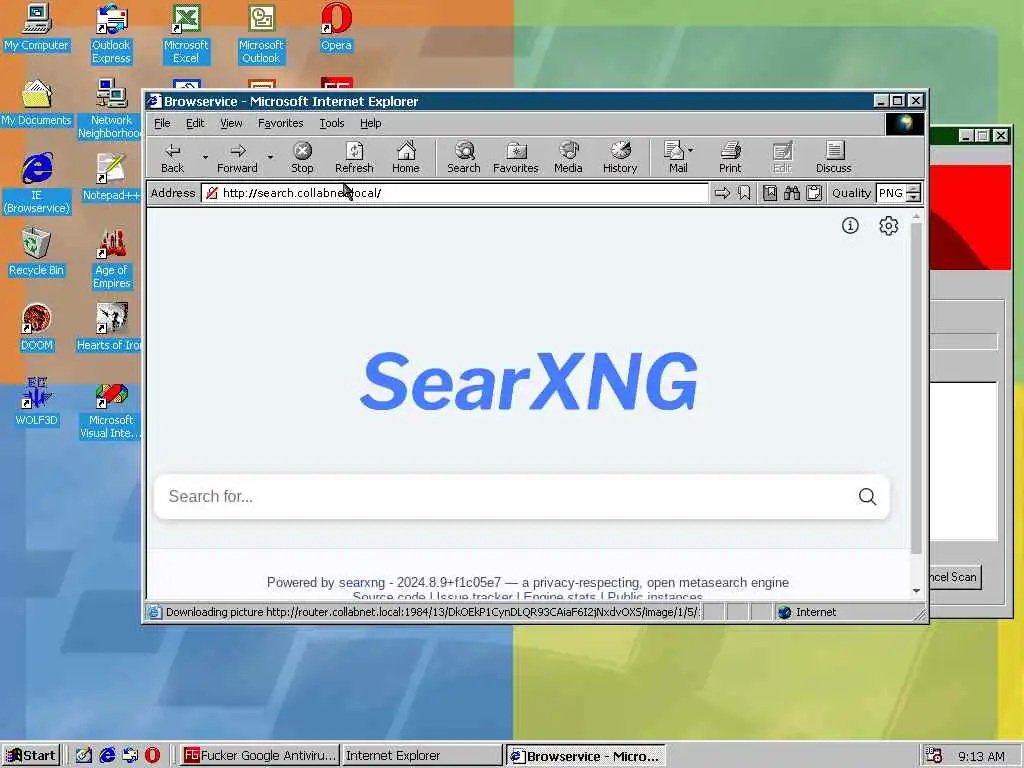
Task: Follow the searxng link in the footer
Action: click(x=362, y=583)
